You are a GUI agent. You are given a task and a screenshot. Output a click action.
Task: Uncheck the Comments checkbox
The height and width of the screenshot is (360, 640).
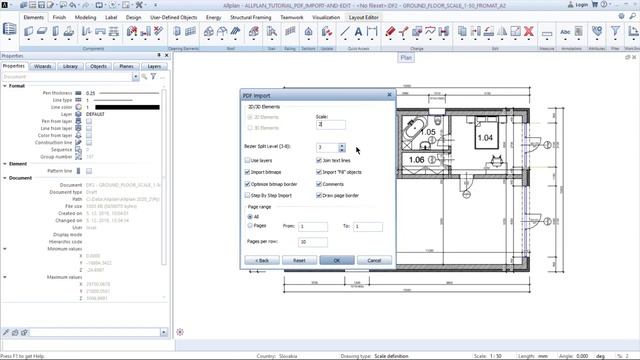pos(319,184)
